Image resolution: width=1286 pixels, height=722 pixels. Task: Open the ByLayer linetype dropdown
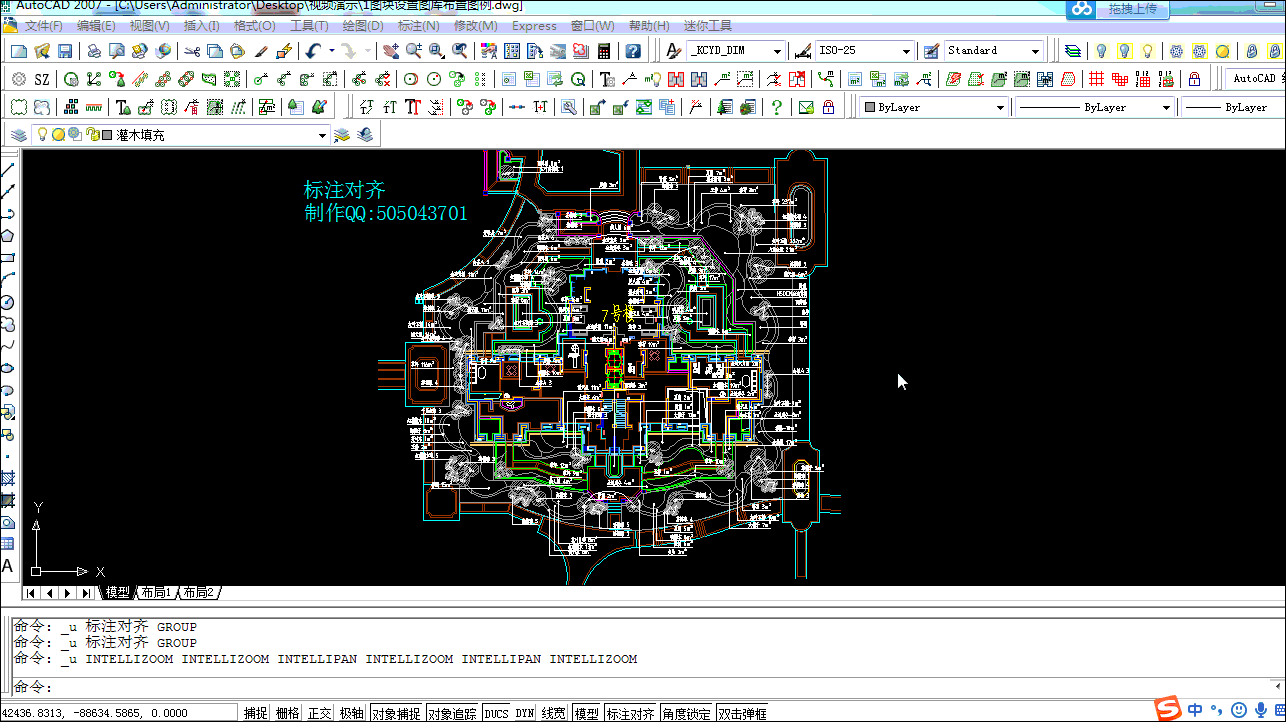(x=1166, y=107)
